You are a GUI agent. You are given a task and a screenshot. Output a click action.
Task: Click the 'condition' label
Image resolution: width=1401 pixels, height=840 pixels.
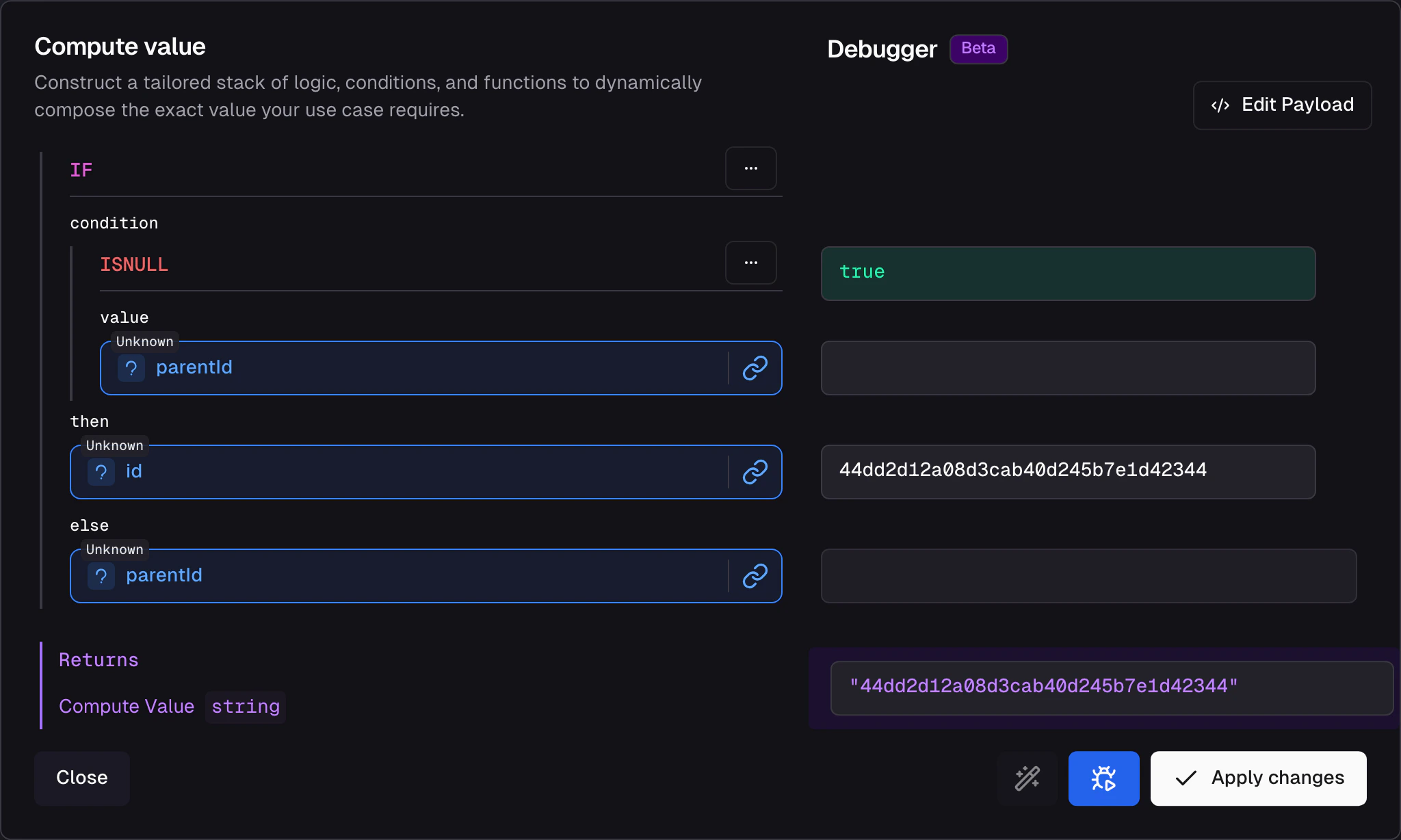[x=114, y=224]
